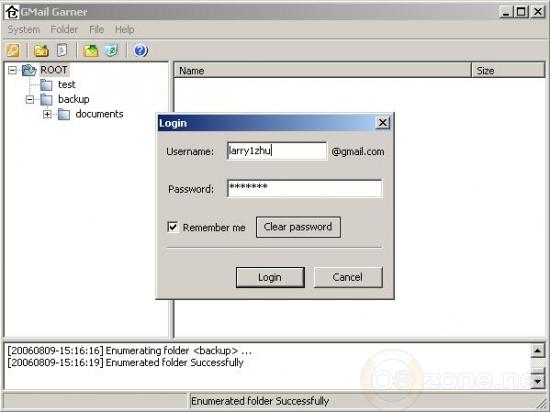Click the Cancel button in dialog
Viewport: 550px width, 412px height.
tap(348, 277)
